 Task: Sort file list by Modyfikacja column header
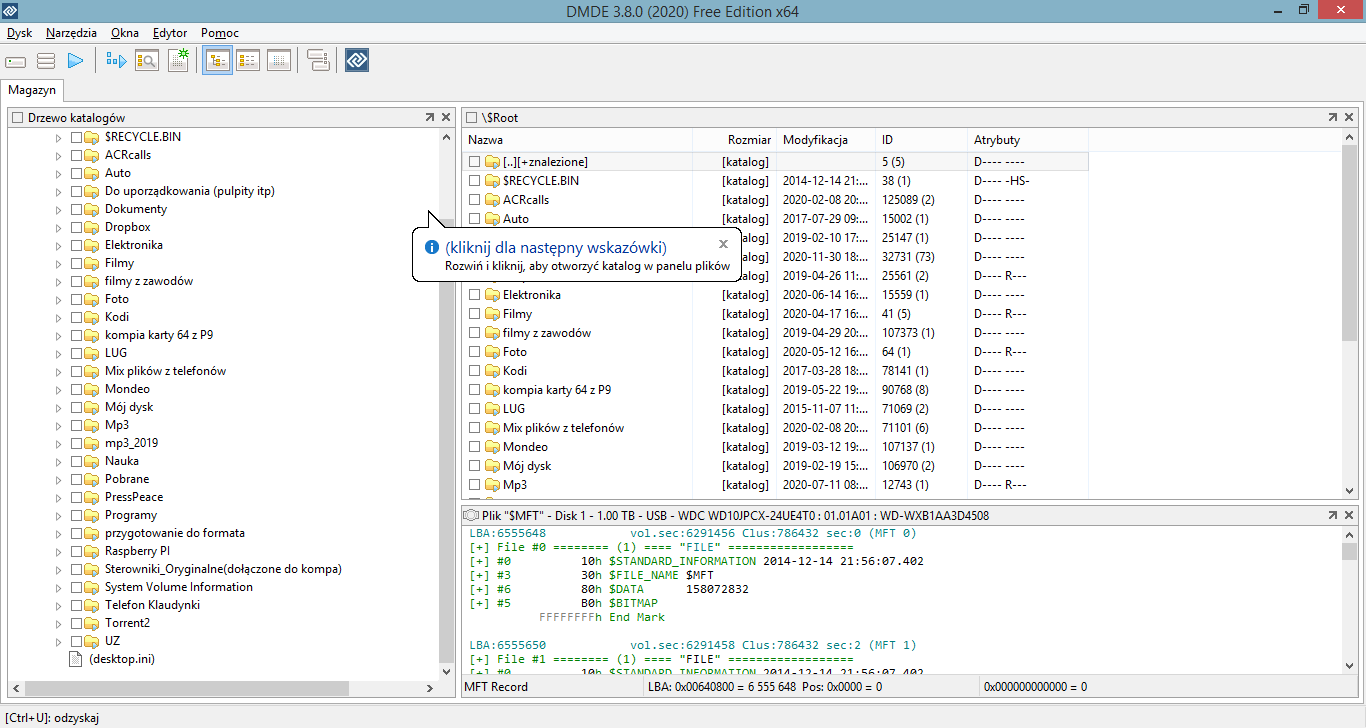tap(825, 140)
